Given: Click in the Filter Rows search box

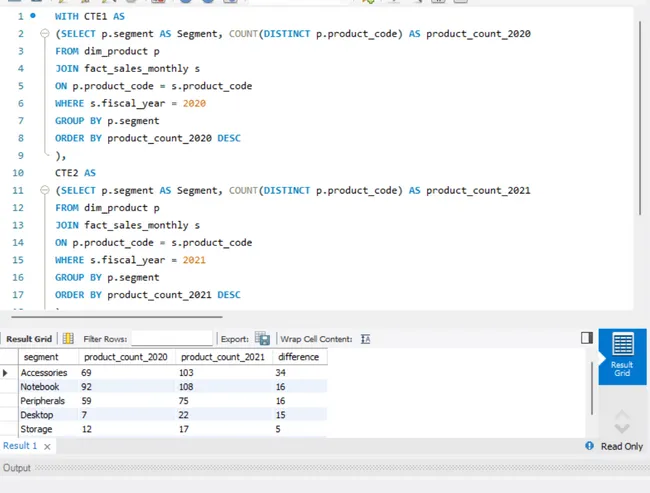Looking at the screenshot, I should click(x=172, y=339).
